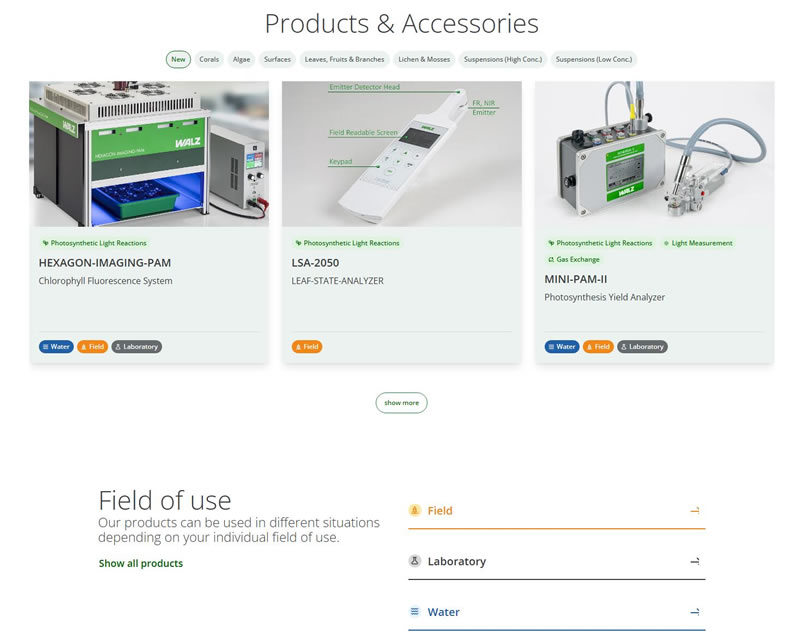The width and height of the screenshot is (800, 638).
Task: Open the Show all products link
Action: pyautogui.click(x=141, y=563)
